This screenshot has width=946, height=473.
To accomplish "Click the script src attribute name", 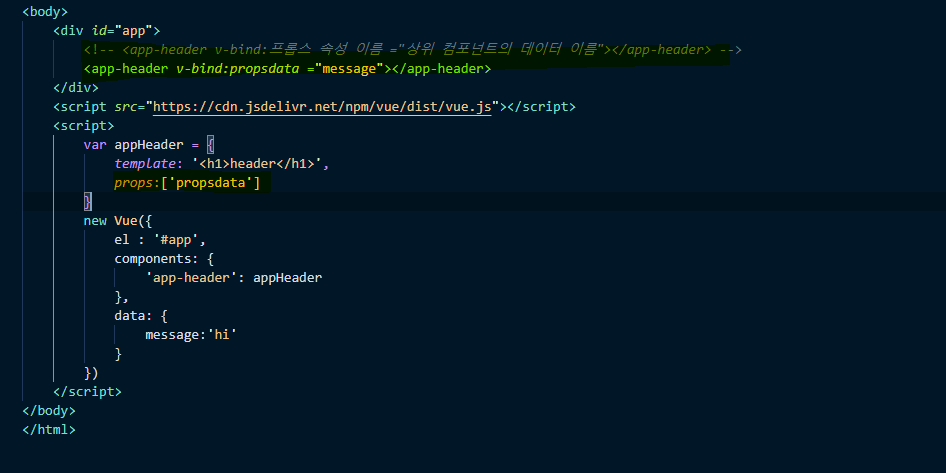I will click(x=126, y=107).
